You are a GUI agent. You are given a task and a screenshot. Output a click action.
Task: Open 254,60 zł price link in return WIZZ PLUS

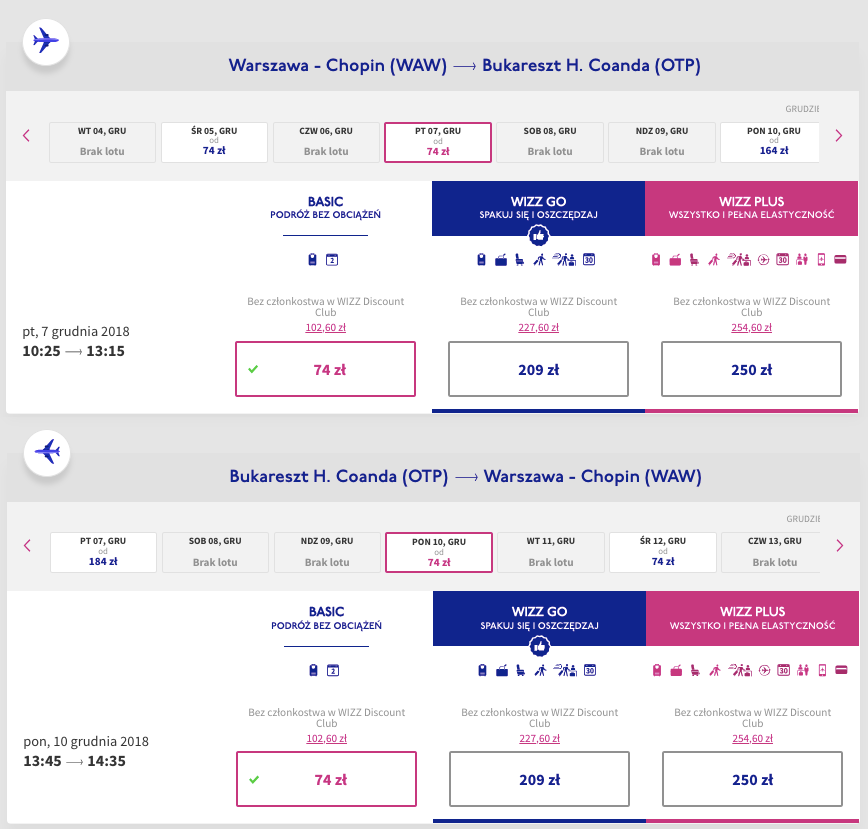pyautogui.click(x=752, y=738)
